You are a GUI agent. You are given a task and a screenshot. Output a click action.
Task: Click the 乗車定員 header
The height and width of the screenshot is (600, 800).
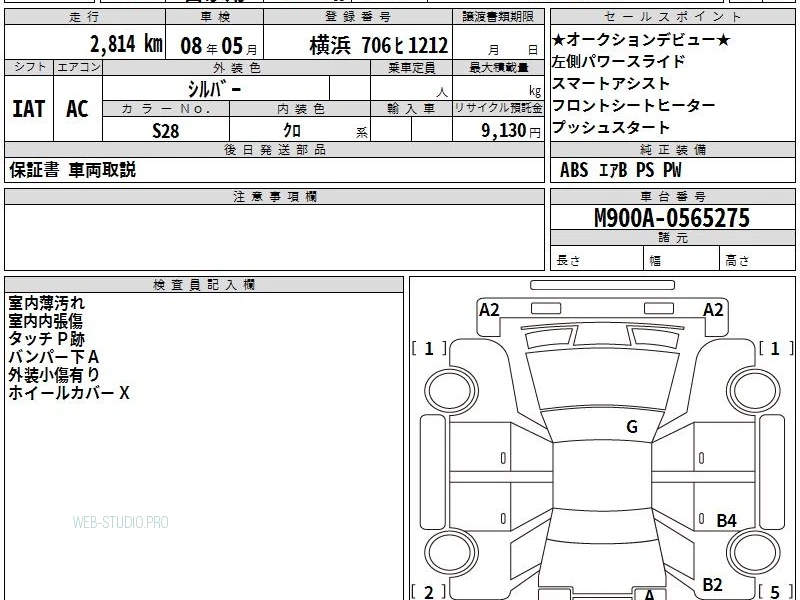pyautogui.click(x=411, y=68)
